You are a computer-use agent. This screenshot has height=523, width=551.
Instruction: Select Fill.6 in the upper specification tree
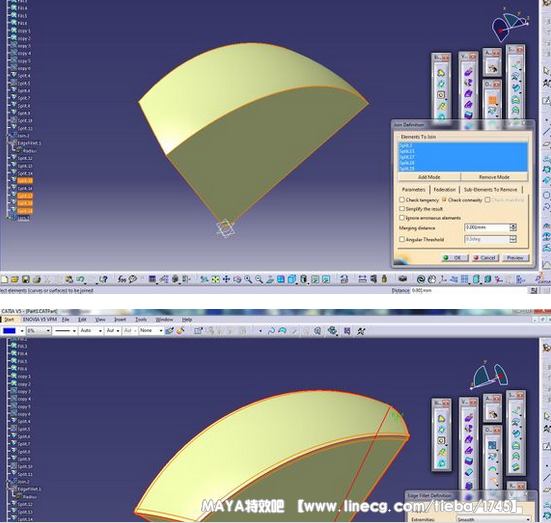point(22,23)
